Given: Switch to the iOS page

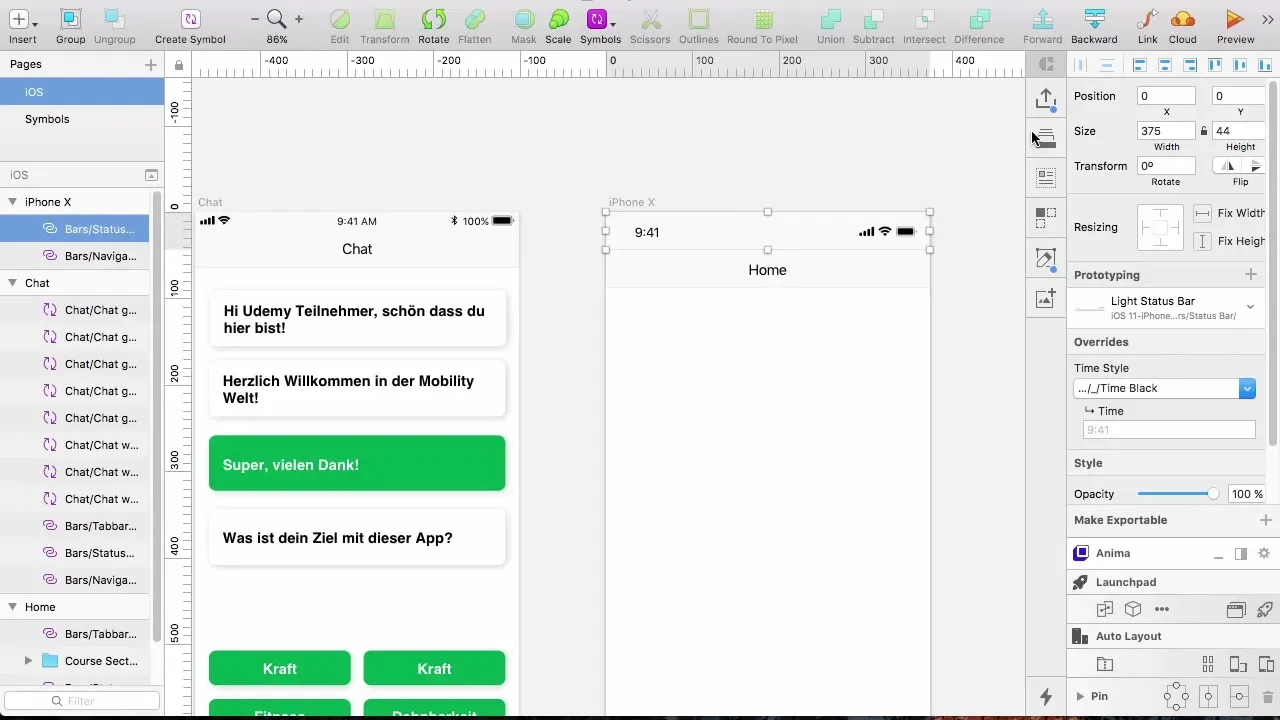Looking at the screenshot, I should pos(82,92).
